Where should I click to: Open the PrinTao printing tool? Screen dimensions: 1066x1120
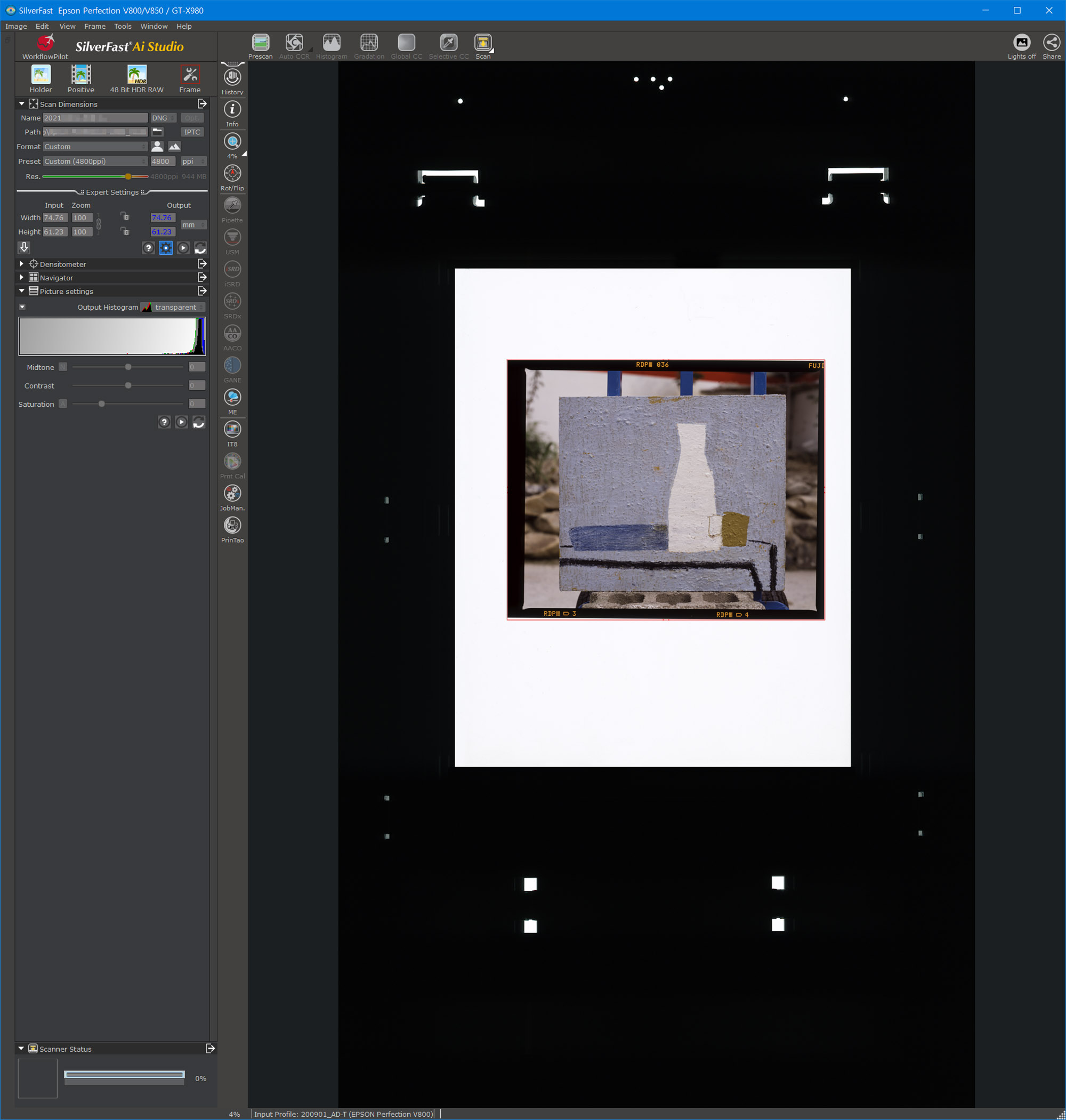point(232,529)
